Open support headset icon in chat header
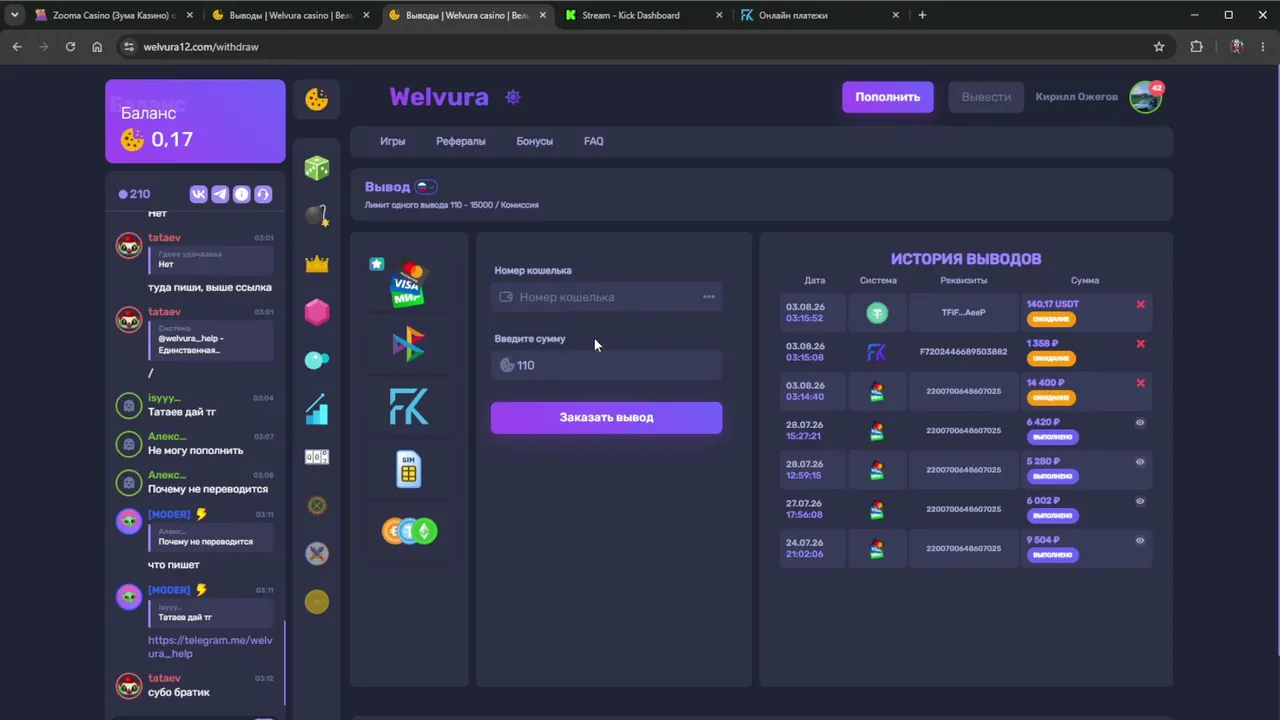 (x=263, y=194)
